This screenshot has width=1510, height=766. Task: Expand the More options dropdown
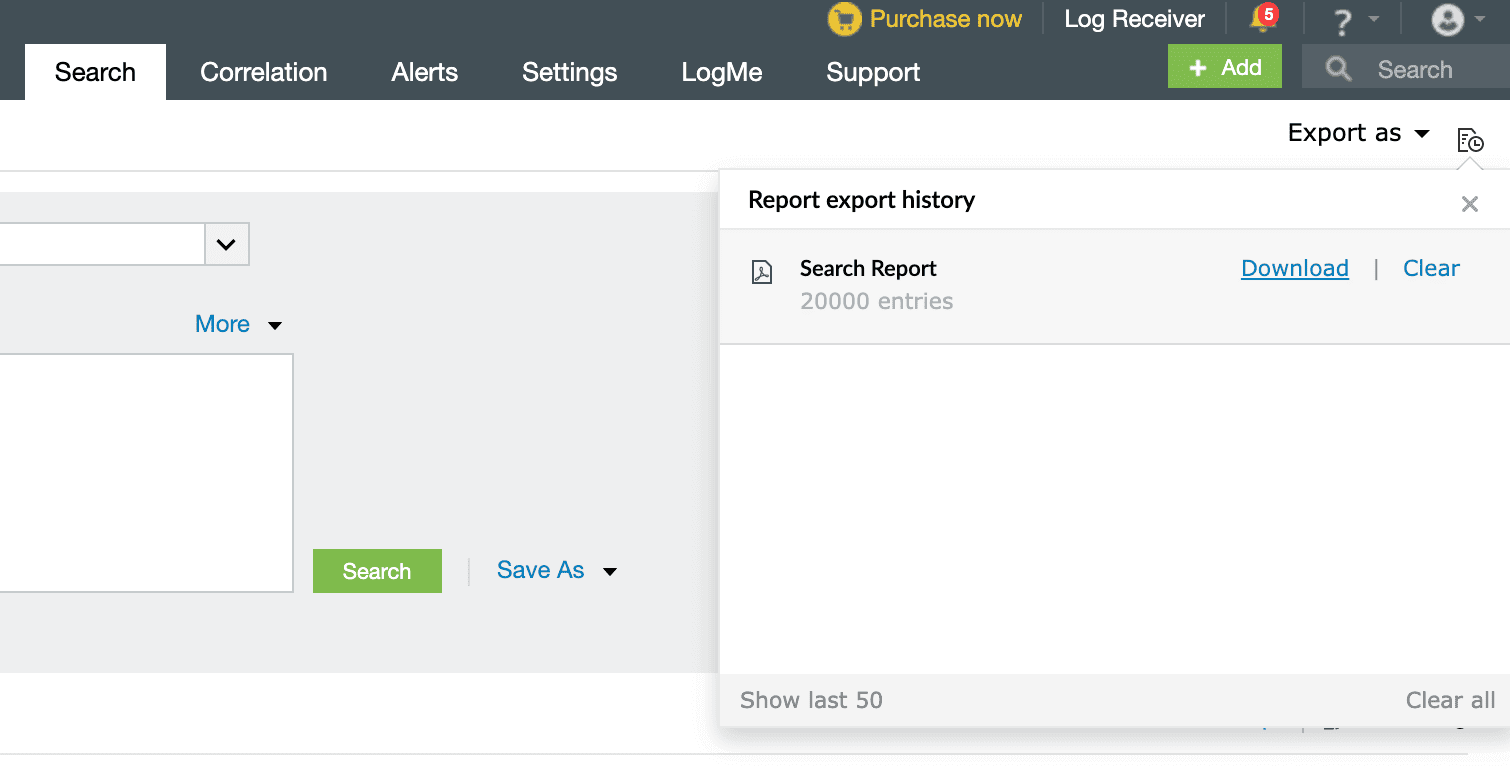[238, 324]
